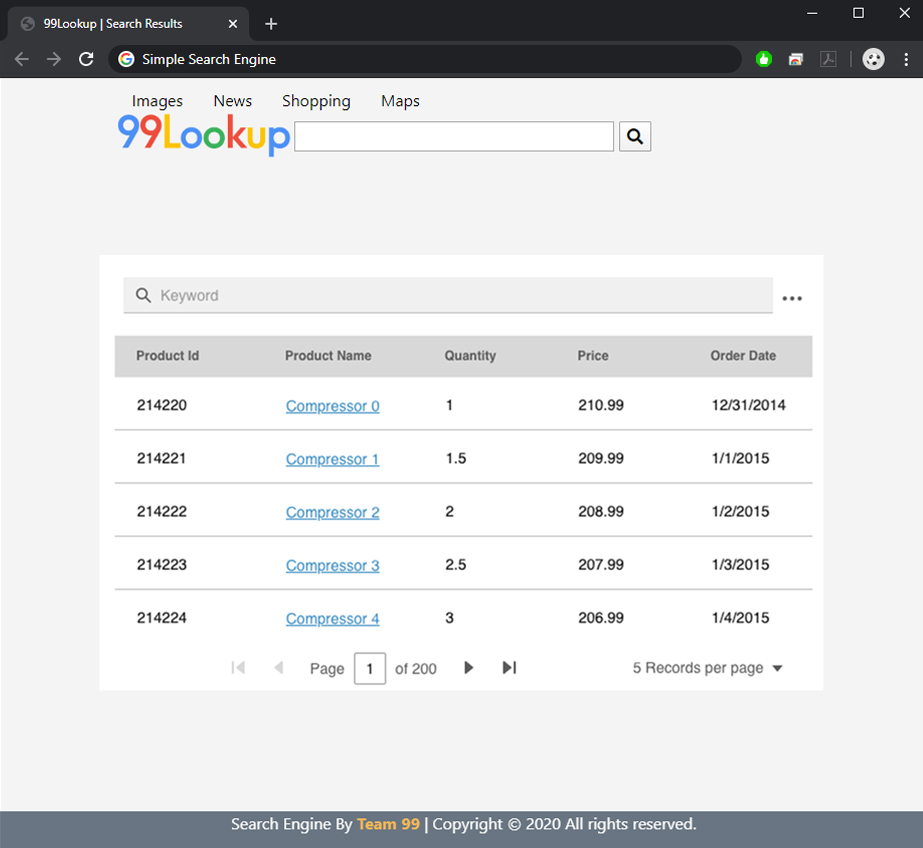Click the main 99Lookup search box
This screenshot has height=848, width=923.
click(x=454, y=137)
